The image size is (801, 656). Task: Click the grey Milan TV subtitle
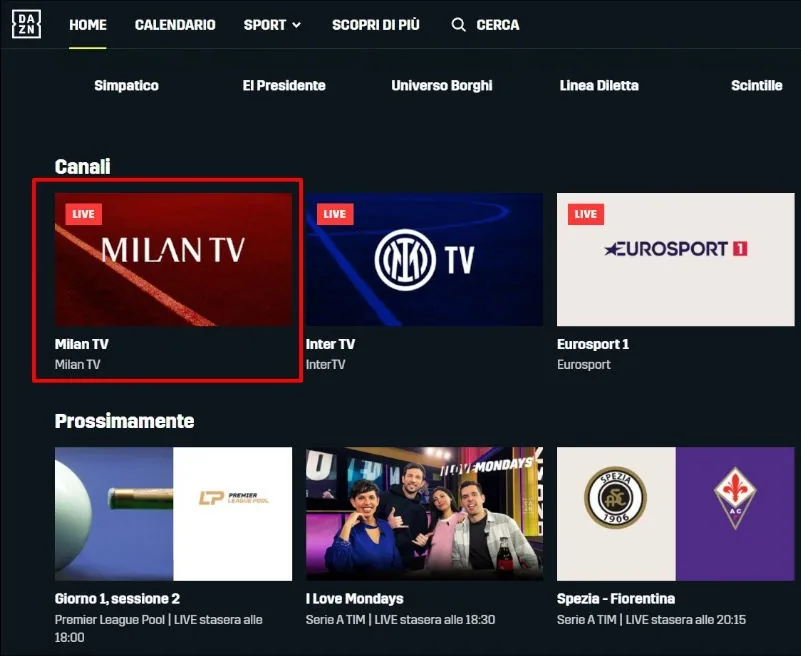tap(78, 364)
